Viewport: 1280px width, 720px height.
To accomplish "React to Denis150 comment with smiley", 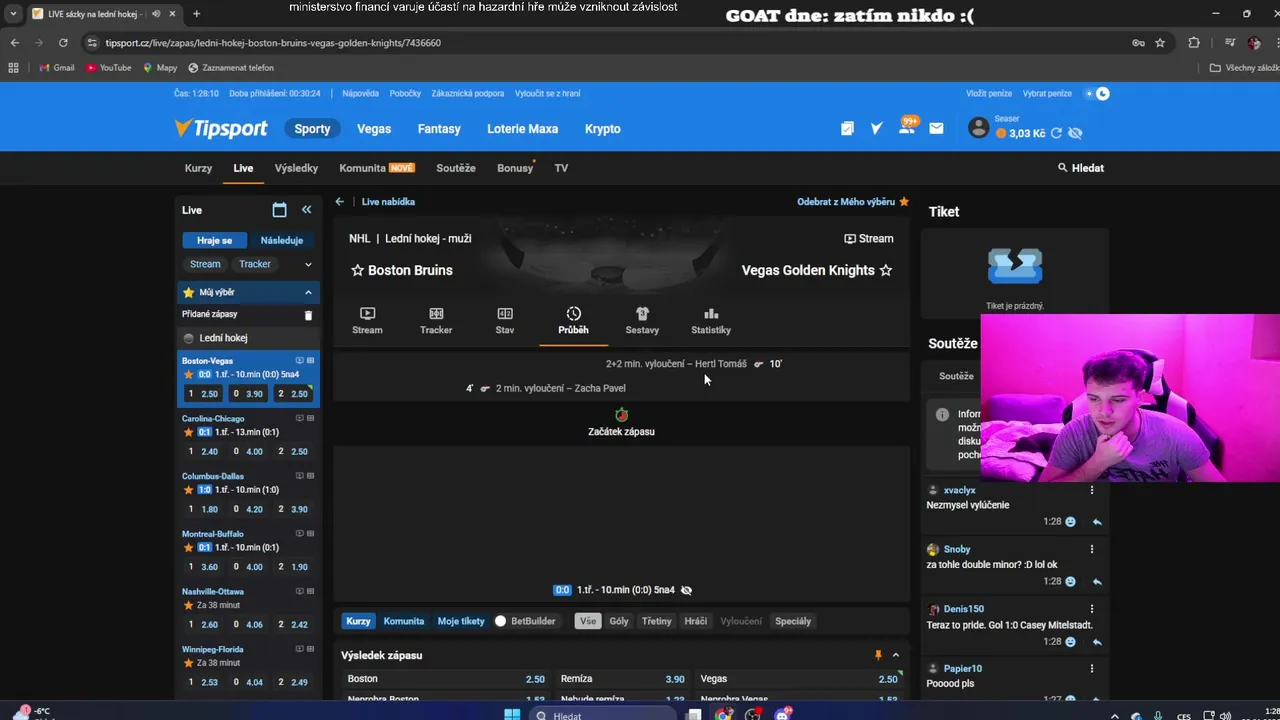I will 1070,642.
